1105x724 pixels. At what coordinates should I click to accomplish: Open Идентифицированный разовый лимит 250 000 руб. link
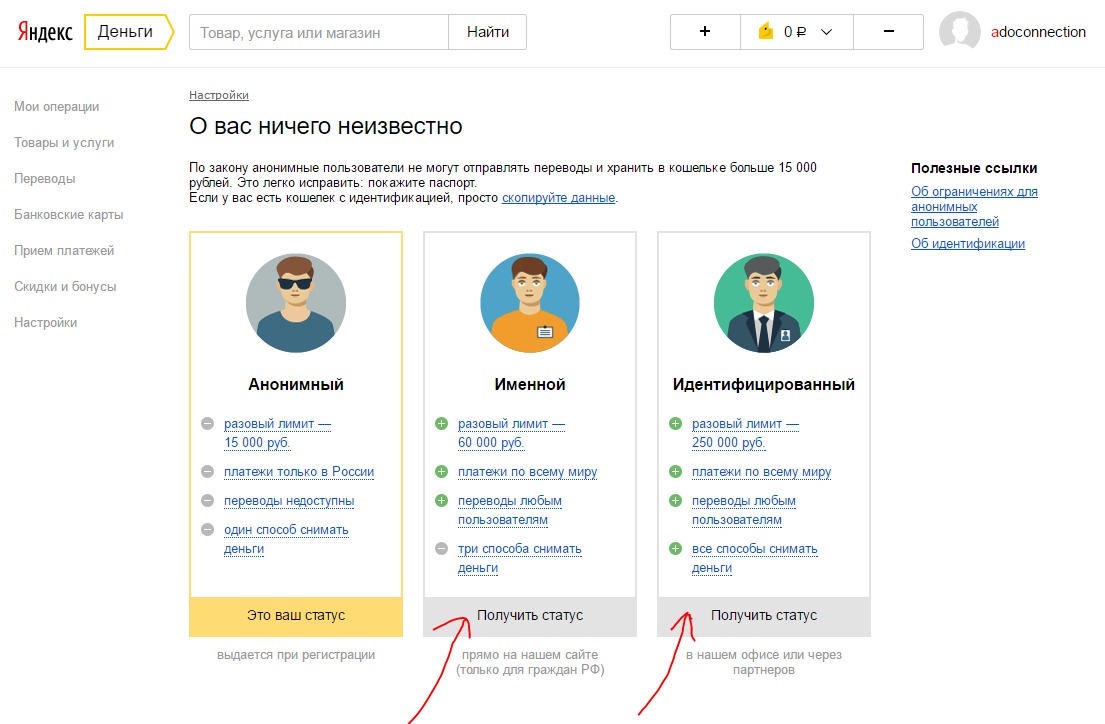[746, 433]
